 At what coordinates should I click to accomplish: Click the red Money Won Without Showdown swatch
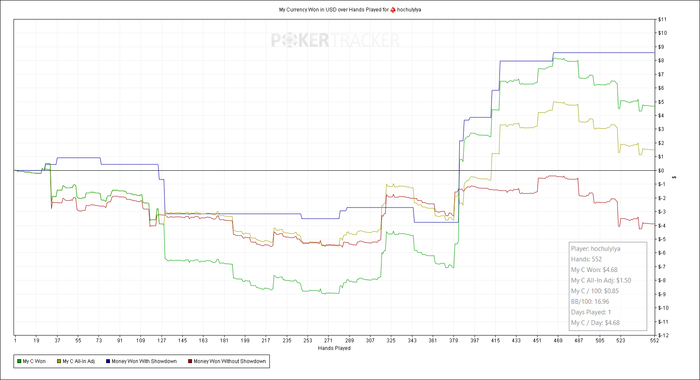190,361
